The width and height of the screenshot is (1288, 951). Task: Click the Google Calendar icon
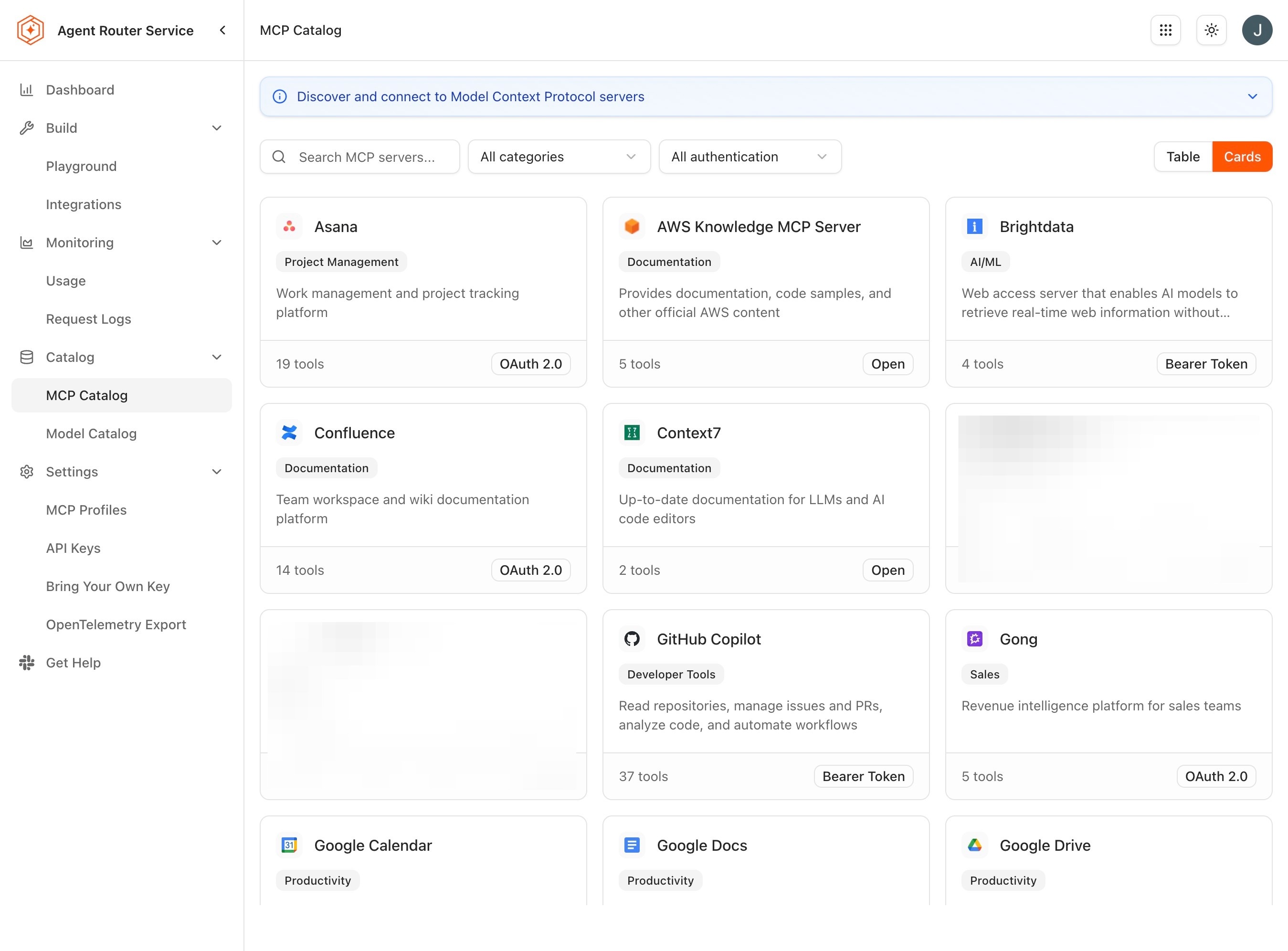[x=289, y=845]
